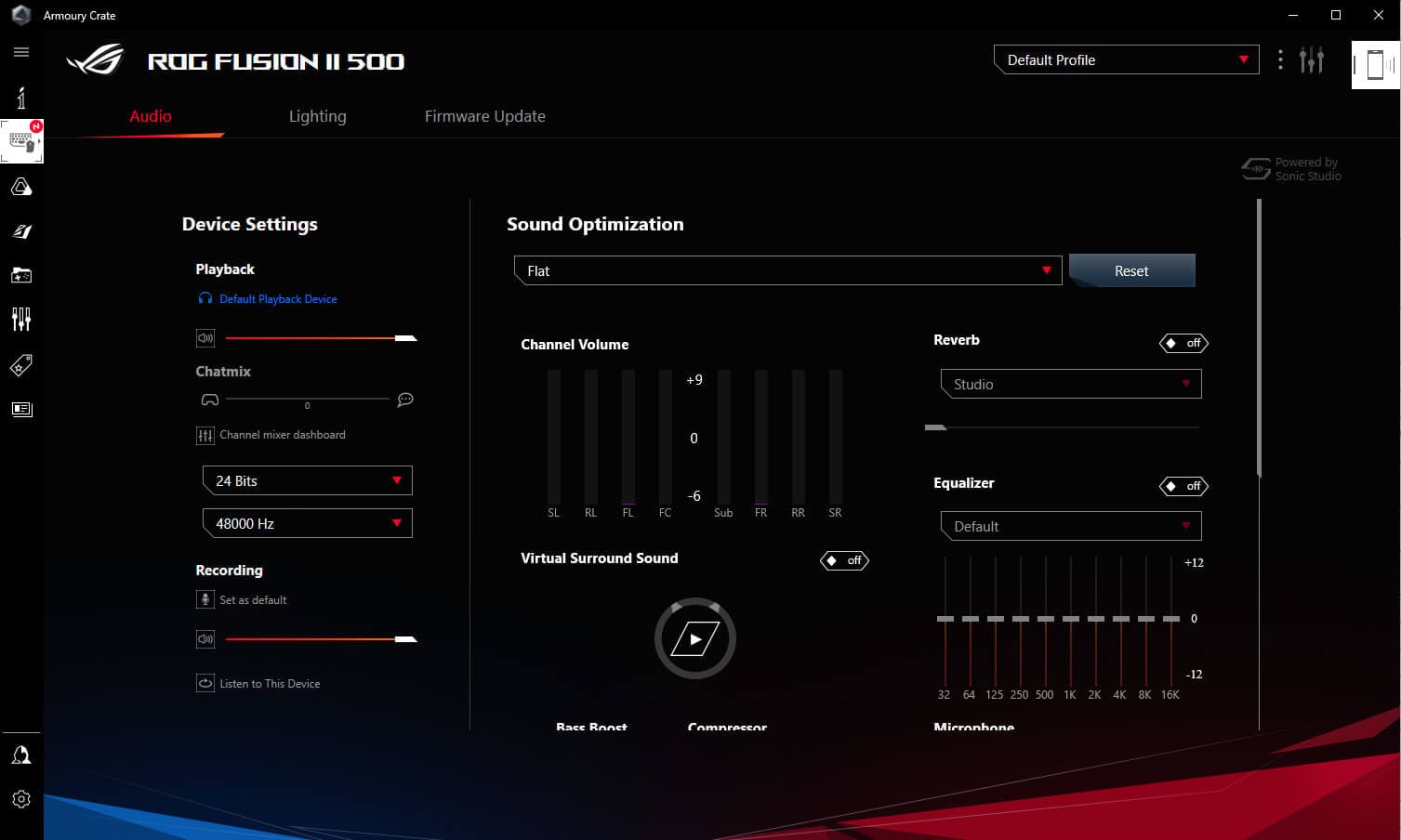This screenshot has height=840, width=1401.
Task: Open the mixer sliders icon beside profile
Action: [x=1312, y=59]
